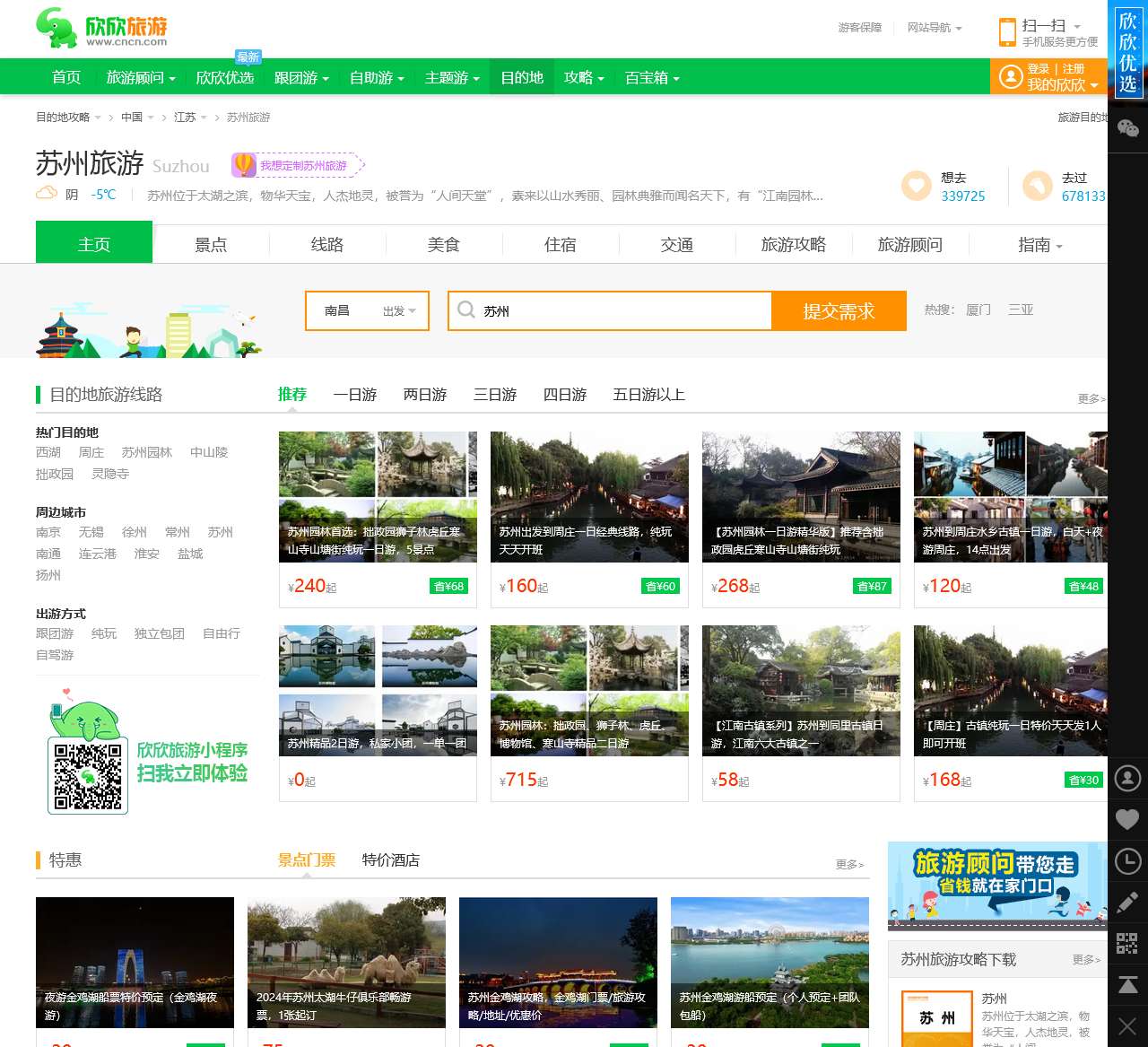Open the user profile icon in right sidebar
The image size is (1148, 1047).
click(1127, 779)
